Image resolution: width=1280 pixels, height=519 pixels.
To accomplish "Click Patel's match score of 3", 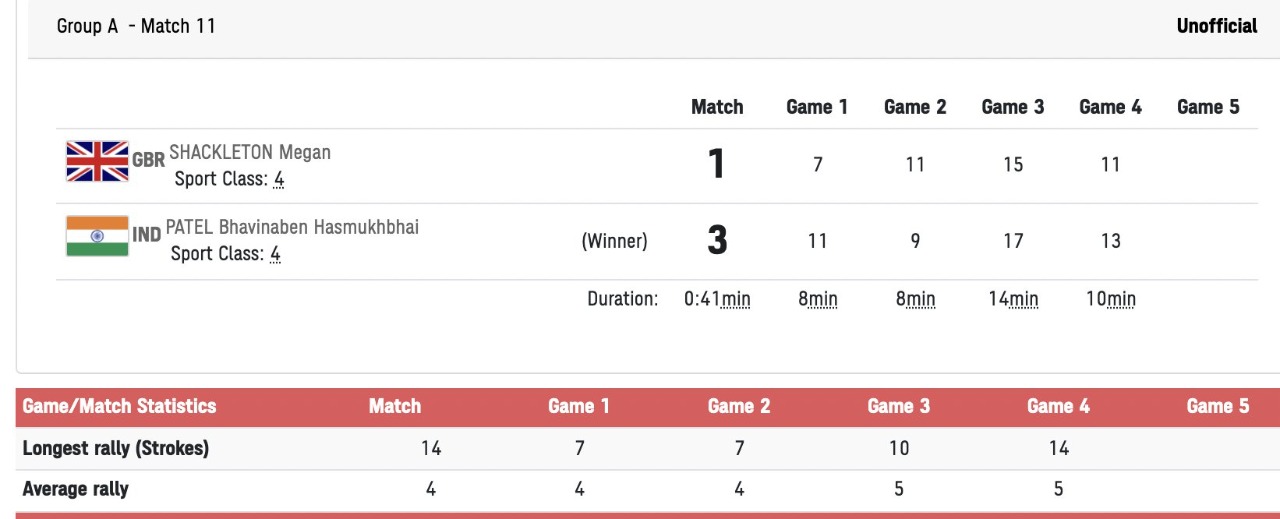I will tap(717, 241).
